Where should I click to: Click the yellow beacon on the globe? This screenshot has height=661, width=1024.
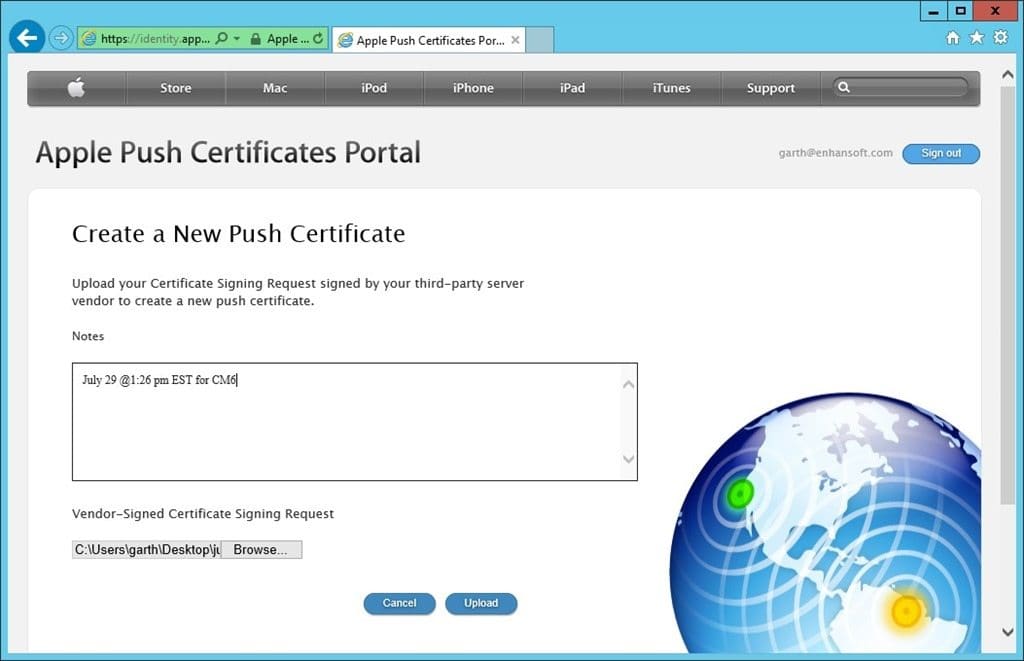point(906,611)
